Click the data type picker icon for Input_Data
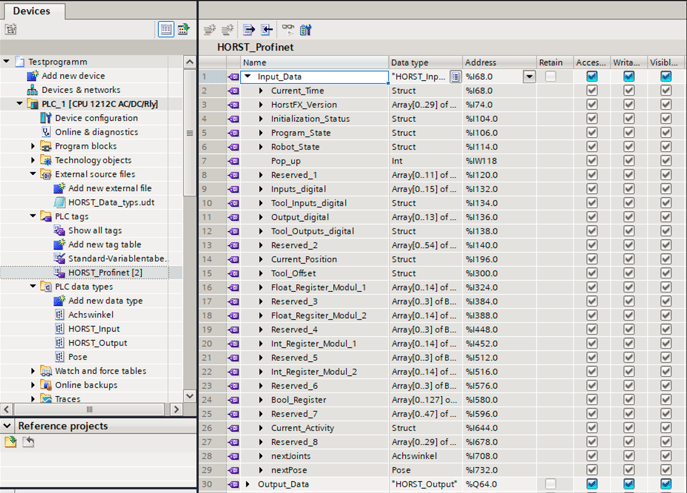This screenshot has height=493, width=687. click(455, 76)
